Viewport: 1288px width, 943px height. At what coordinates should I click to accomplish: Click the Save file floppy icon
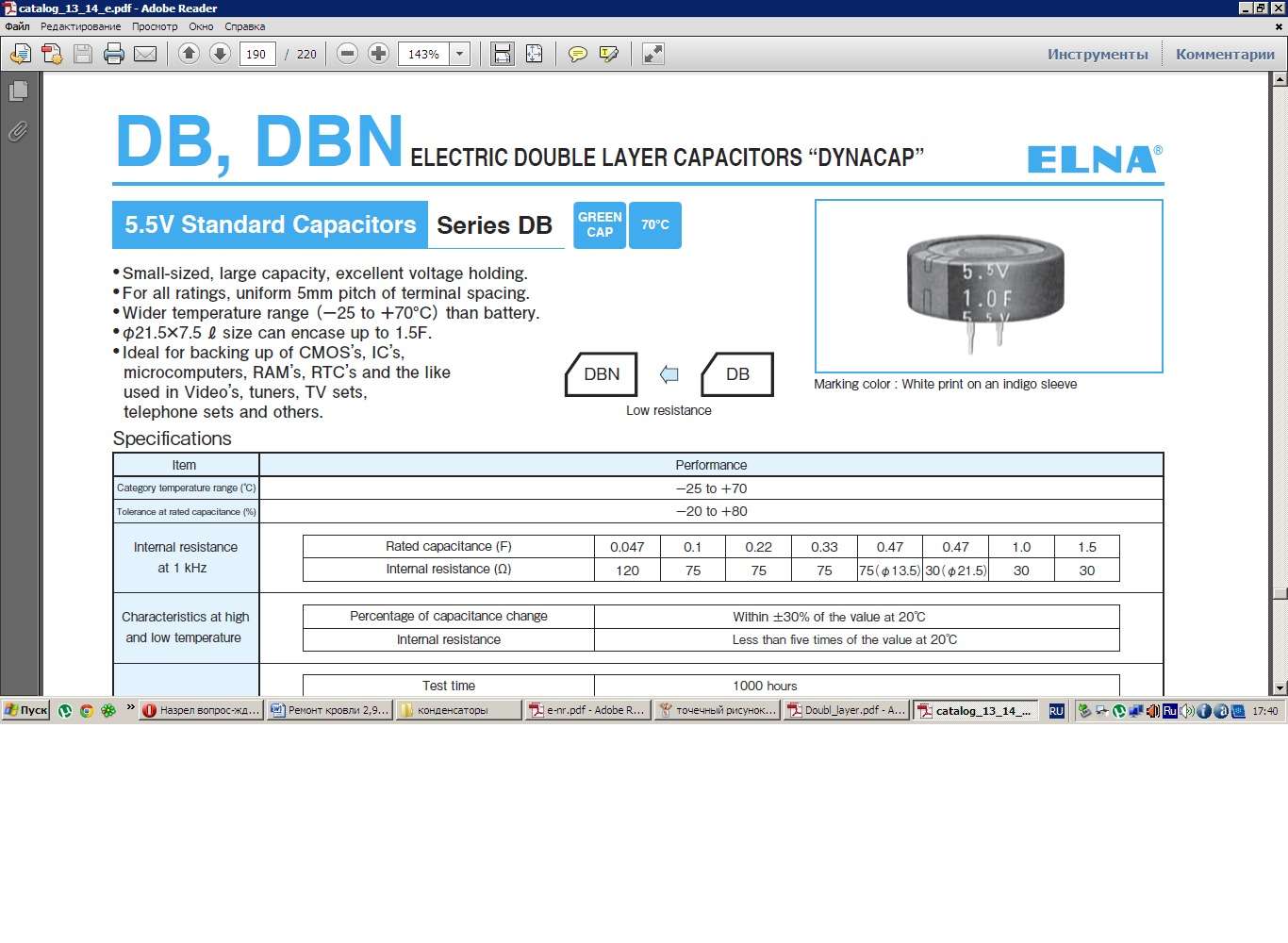83,54
